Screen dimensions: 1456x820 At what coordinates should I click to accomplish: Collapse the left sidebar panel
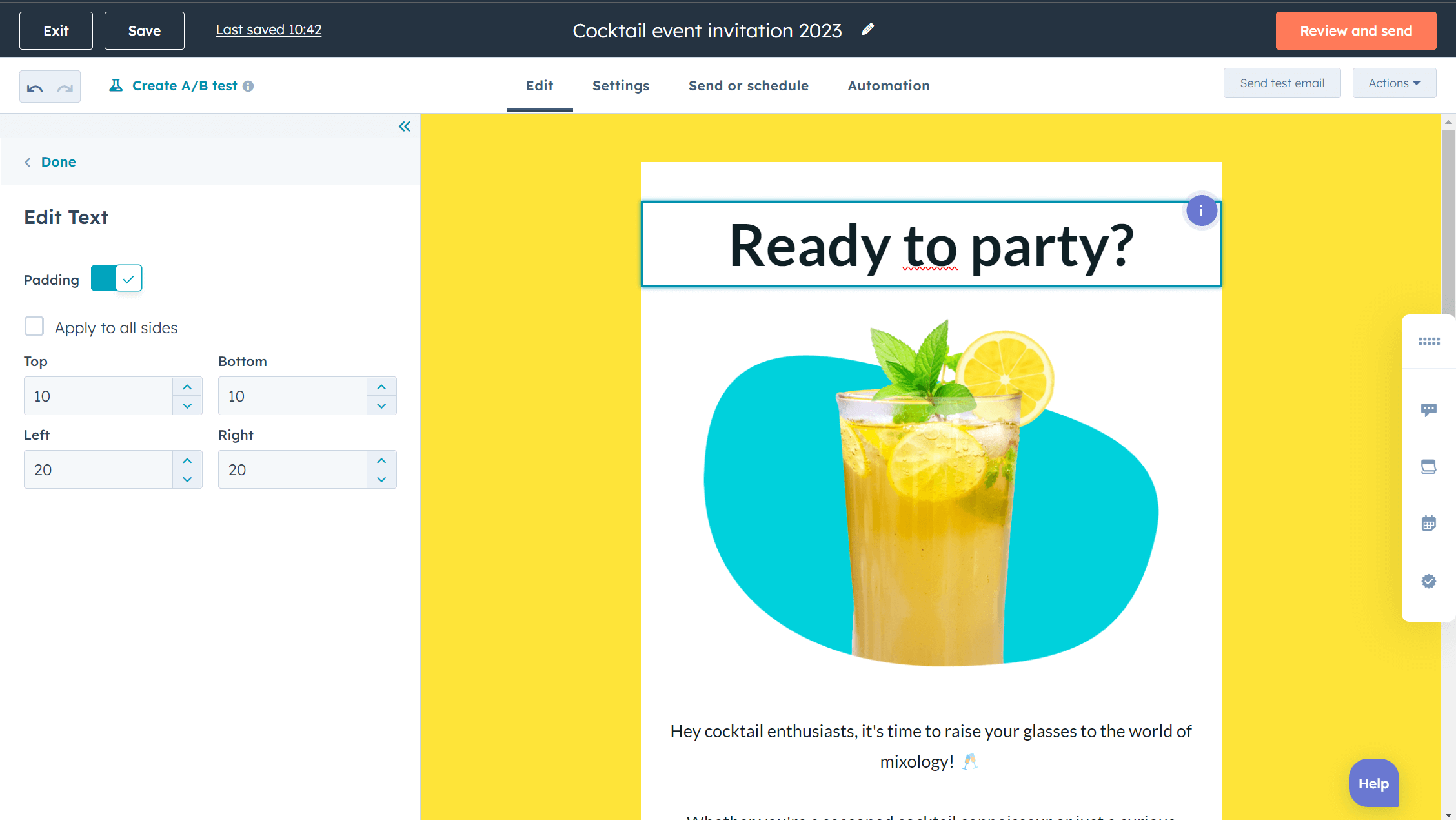(x=405, y=127)
